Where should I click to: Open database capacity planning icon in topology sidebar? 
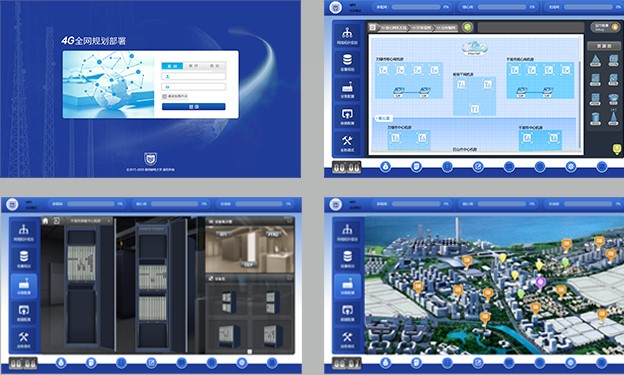(x=347, y=62)
